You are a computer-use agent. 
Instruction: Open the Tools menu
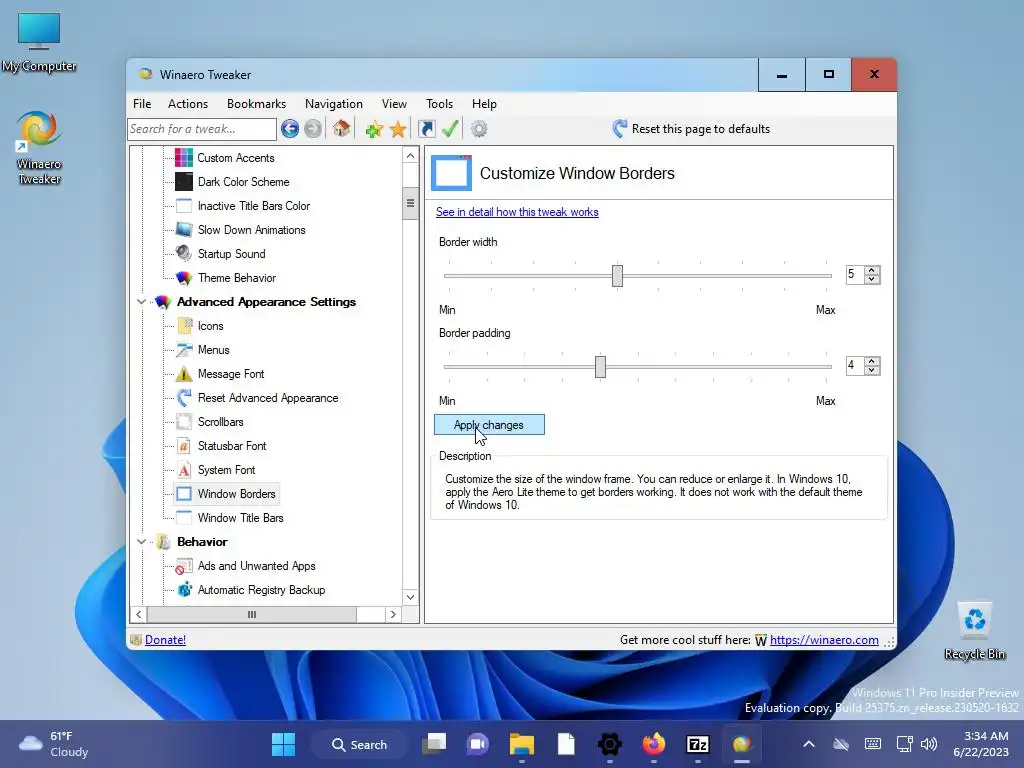(x=439, y=104)
